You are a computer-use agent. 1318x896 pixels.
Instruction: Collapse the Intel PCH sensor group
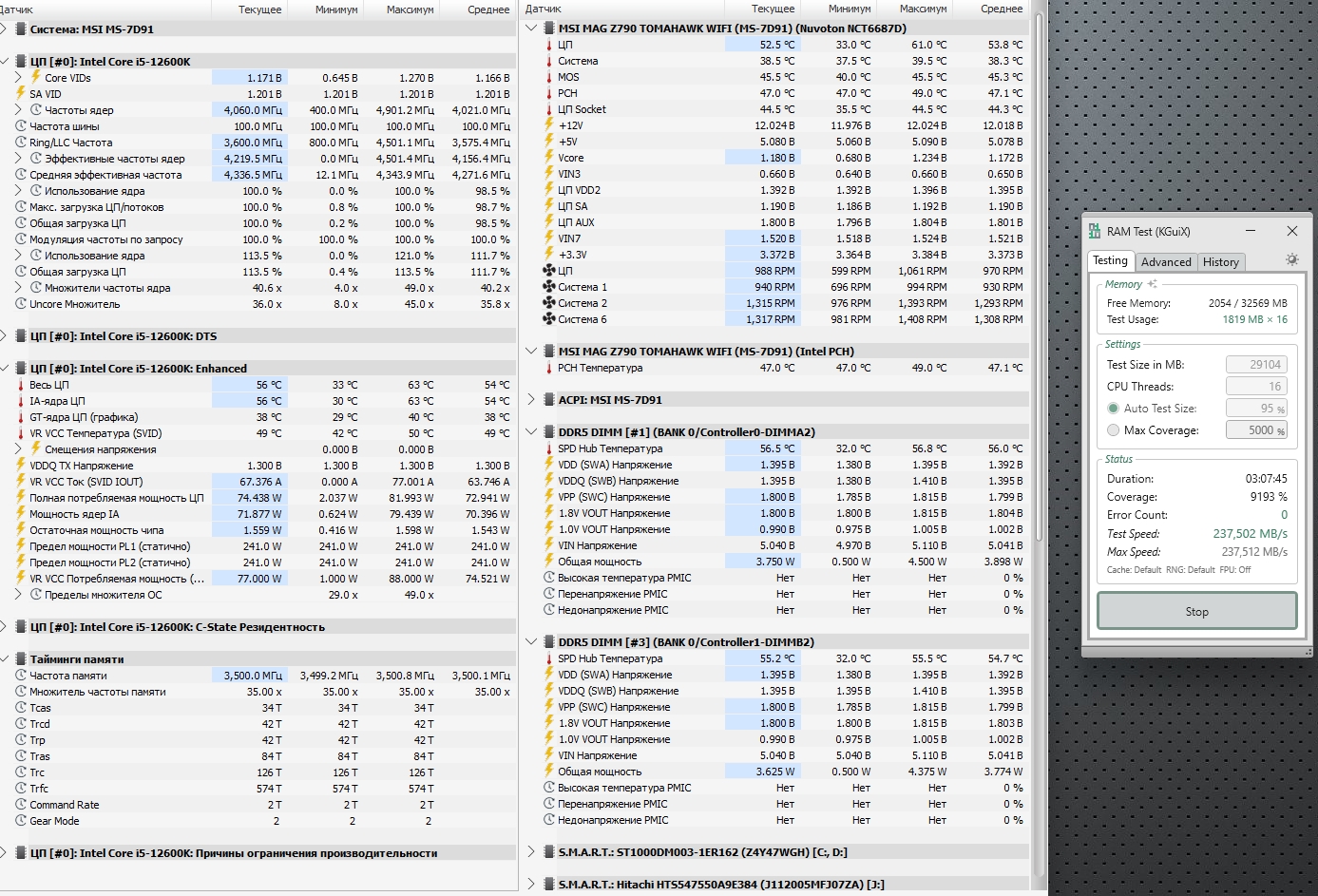point(531,351)
